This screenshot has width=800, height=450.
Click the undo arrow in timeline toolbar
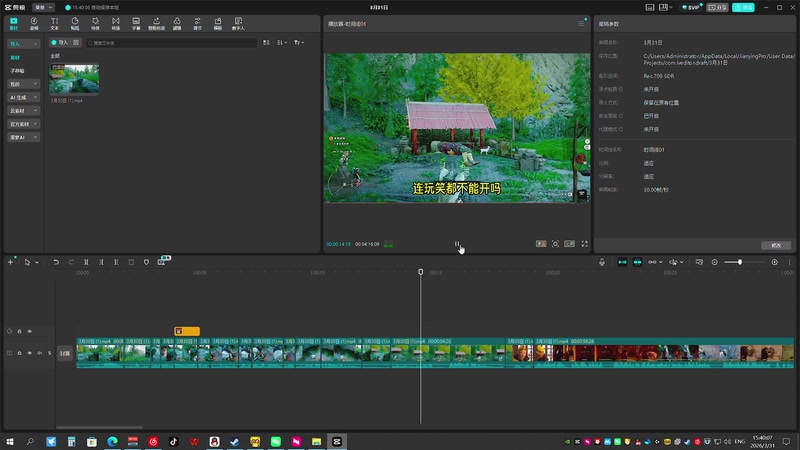coord(56,262)
